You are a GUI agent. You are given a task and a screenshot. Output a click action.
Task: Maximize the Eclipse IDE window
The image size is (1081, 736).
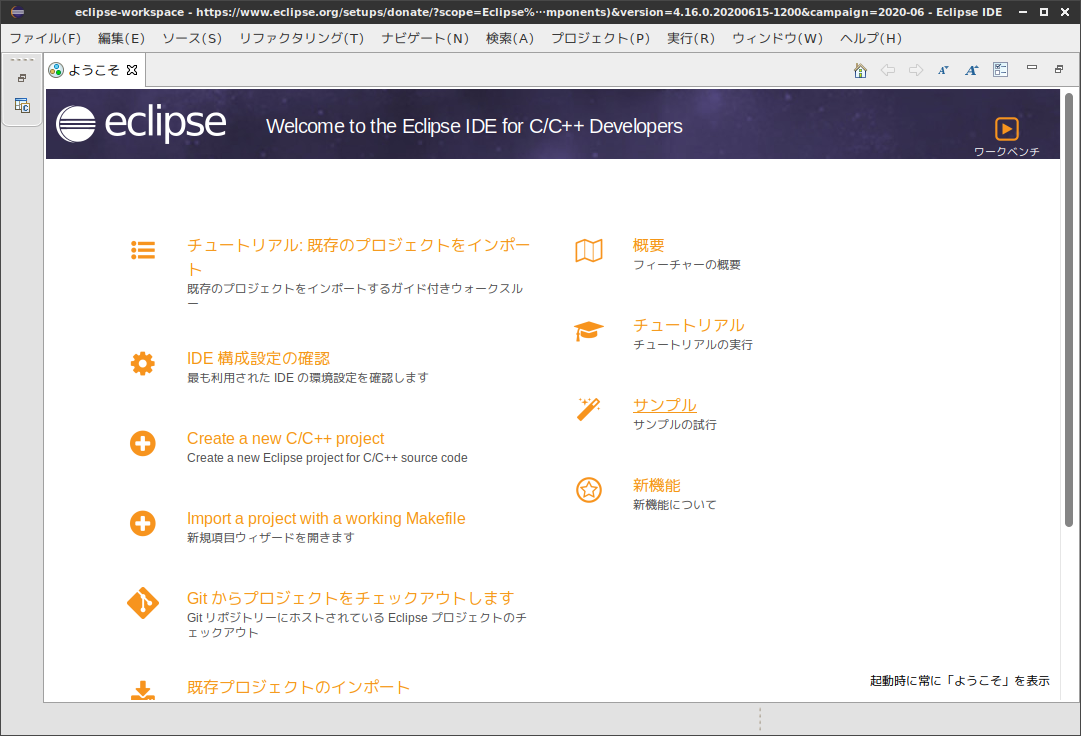pyautogui.click(x=1044, y=12)
